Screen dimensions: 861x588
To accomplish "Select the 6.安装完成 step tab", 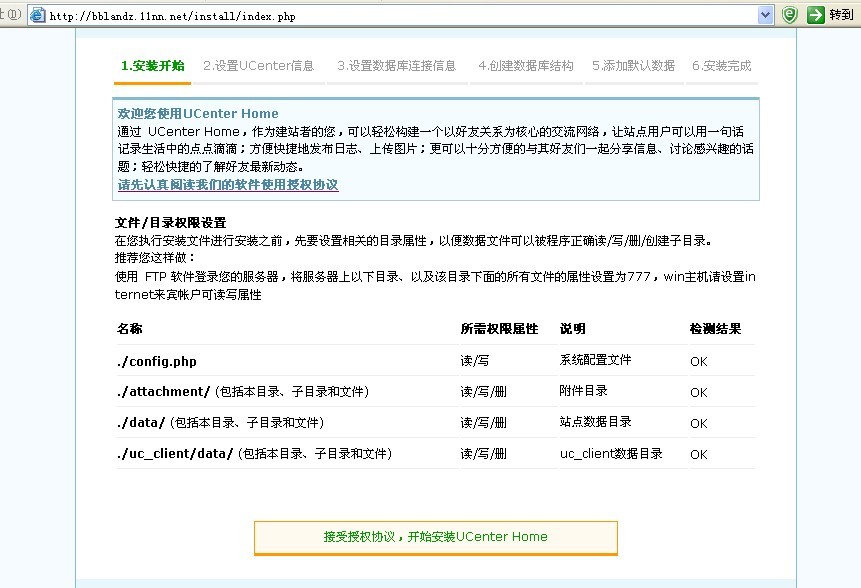I will (x=722, y=66).
